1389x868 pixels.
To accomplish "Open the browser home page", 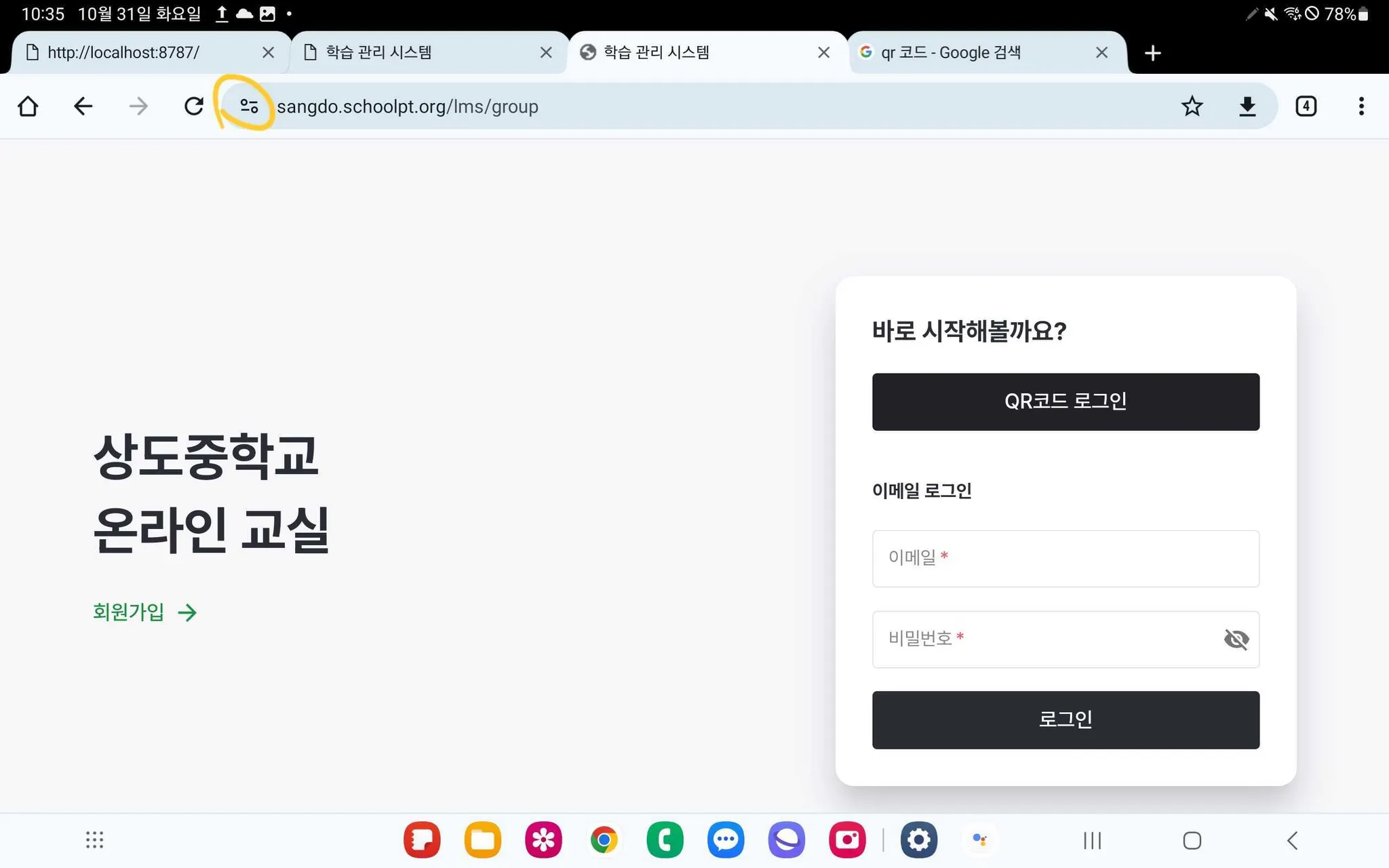I will pos(28,106).
